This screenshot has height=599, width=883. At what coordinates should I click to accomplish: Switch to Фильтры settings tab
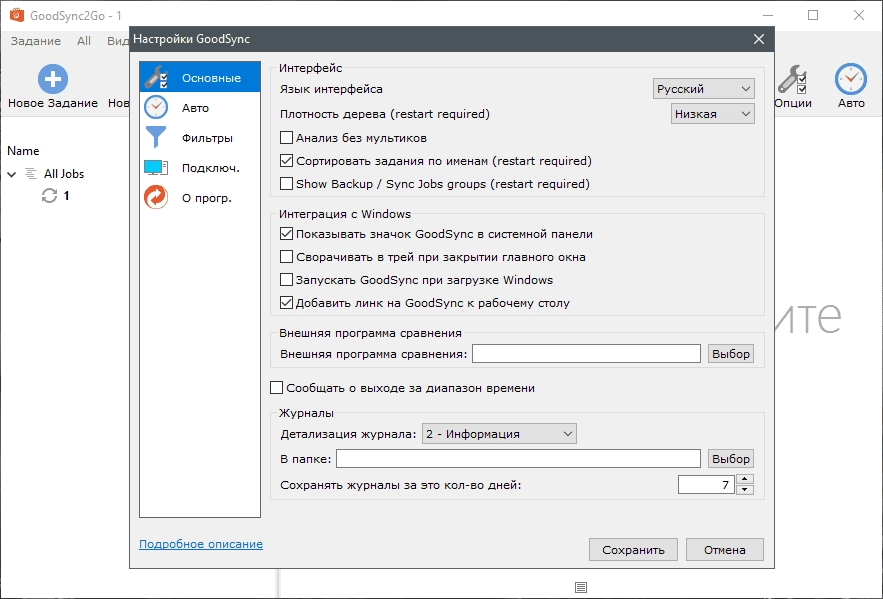point(200,137)
